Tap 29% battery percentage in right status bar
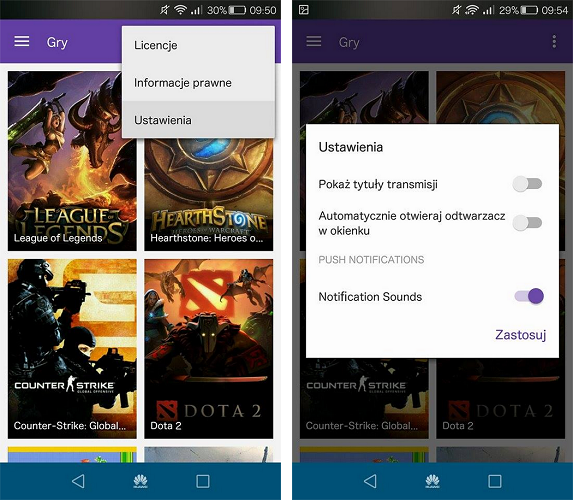Screen dimensions: 573x500 pyautogui.click(x=509, y=10)
